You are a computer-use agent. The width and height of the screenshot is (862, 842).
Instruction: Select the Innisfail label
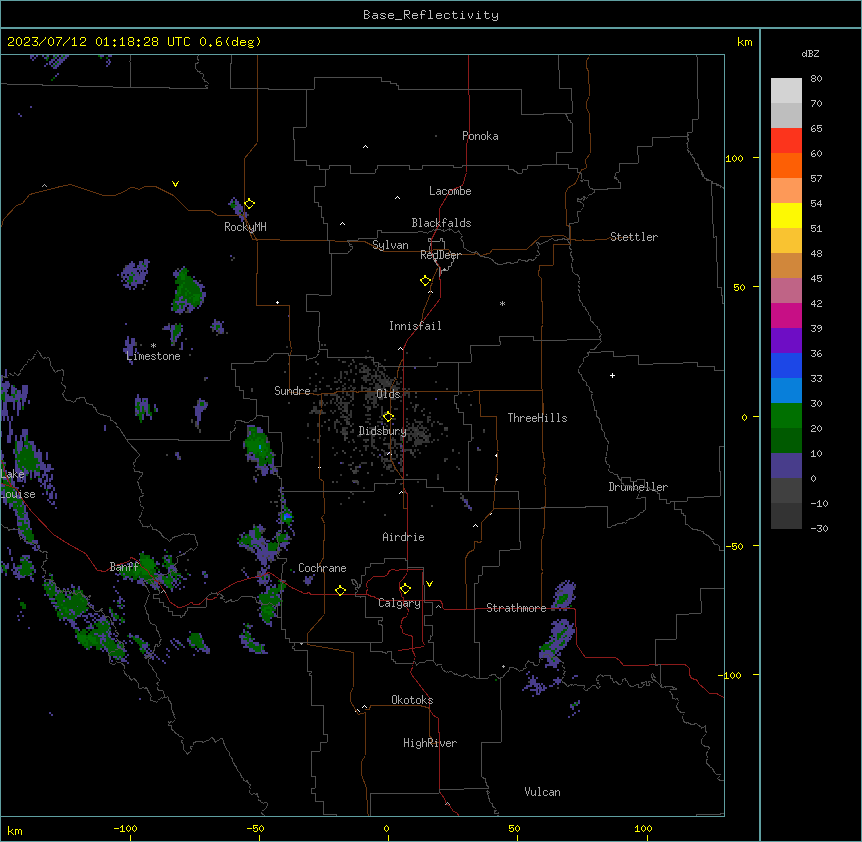tap(415, 326)
